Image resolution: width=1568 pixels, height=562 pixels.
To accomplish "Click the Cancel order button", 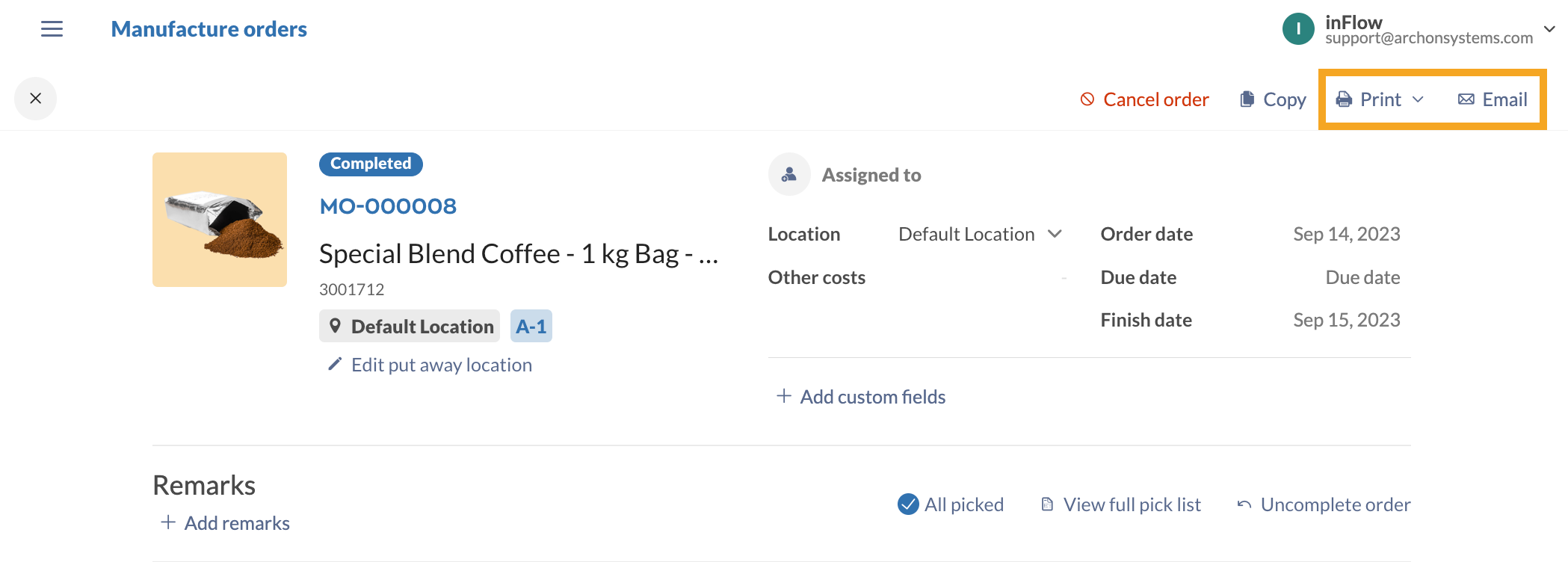I will 1144,99.
